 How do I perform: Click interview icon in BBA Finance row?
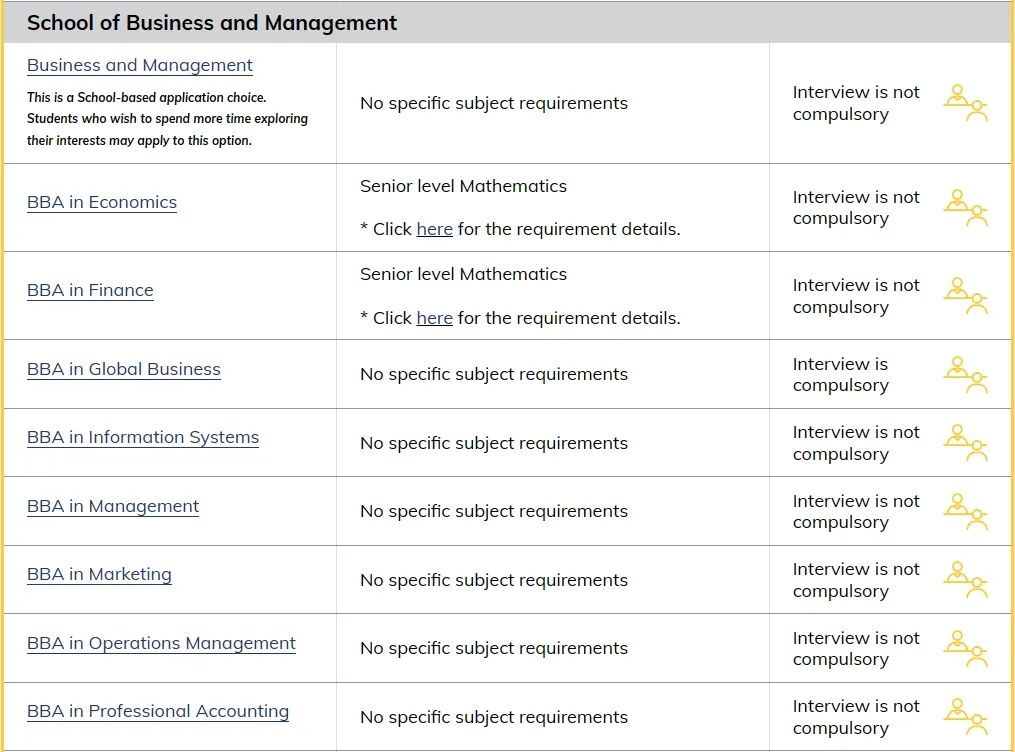[966, 296]
